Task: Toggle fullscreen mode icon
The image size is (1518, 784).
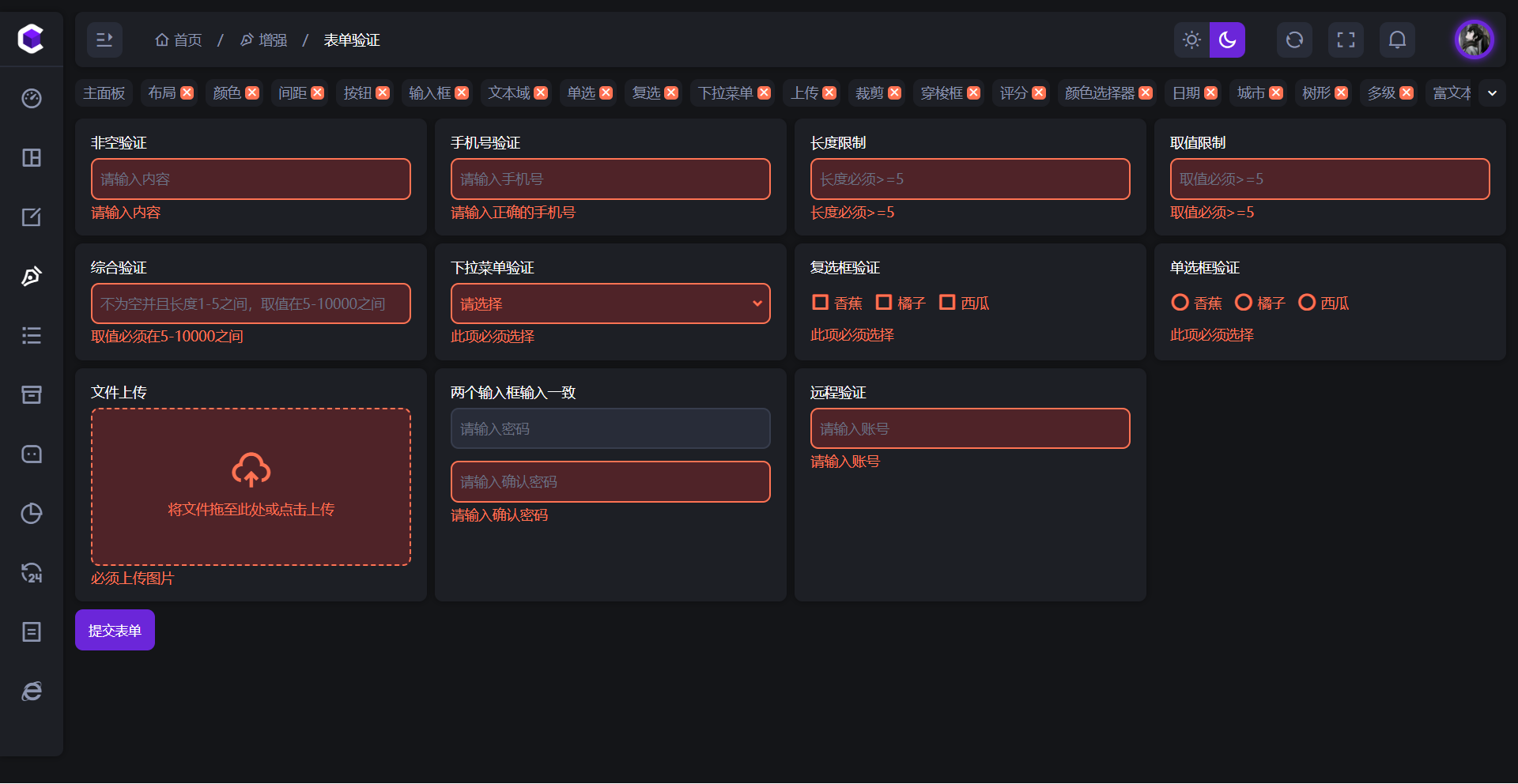Action: pos(1346,40)
